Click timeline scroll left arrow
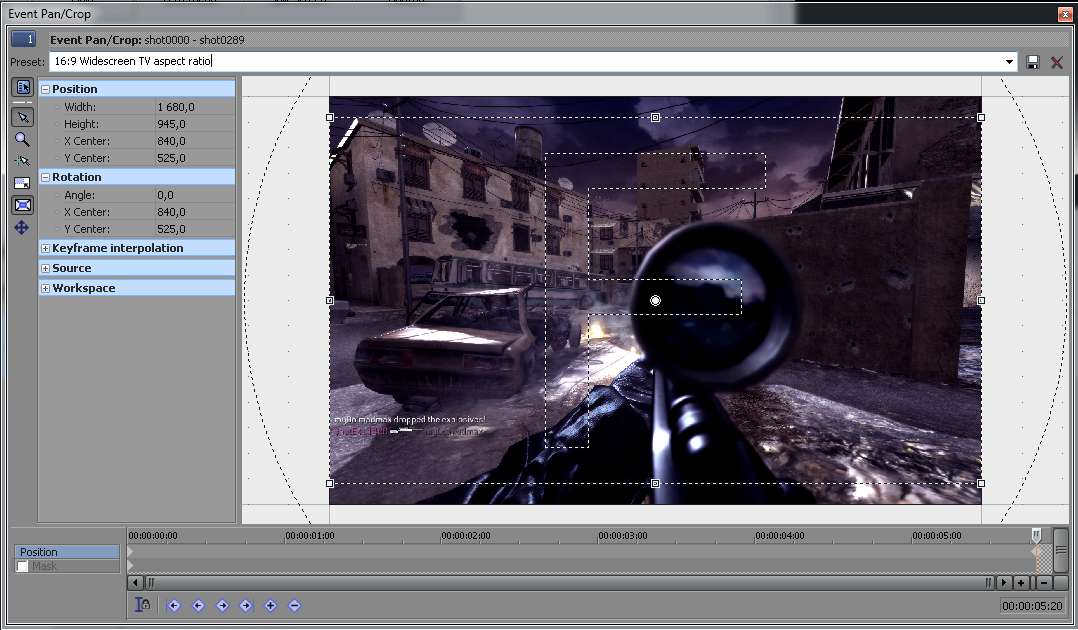The image size is (1078, 630). tap(135, 583)
